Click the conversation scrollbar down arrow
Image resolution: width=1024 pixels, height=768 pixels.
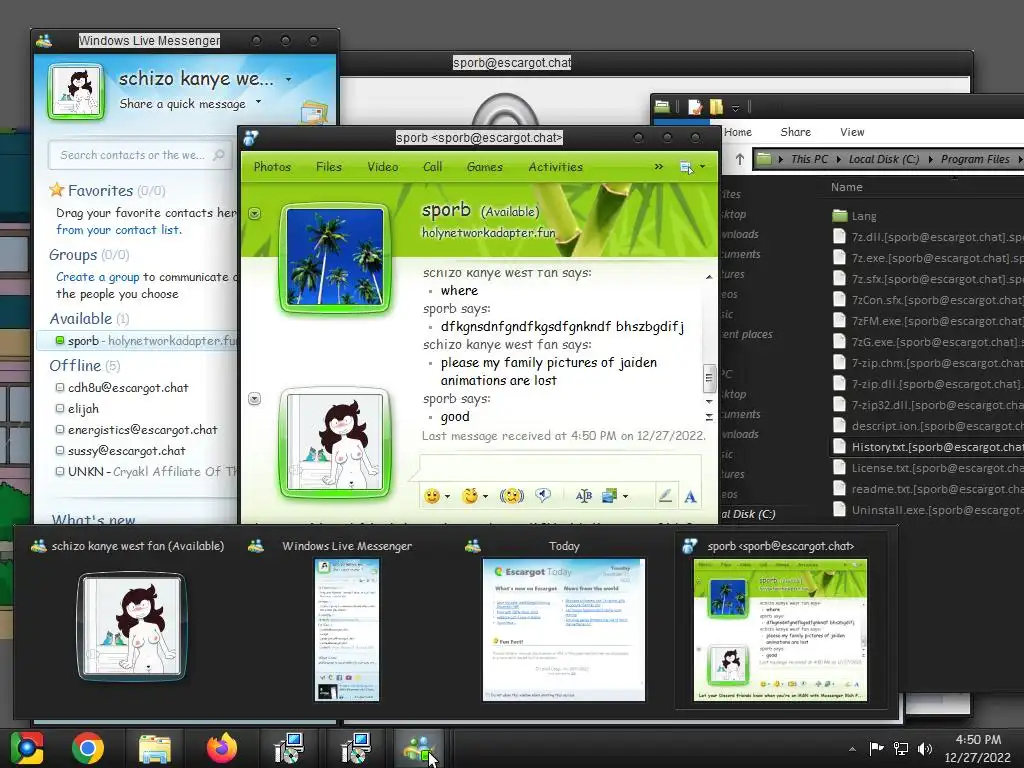[709, 401]
